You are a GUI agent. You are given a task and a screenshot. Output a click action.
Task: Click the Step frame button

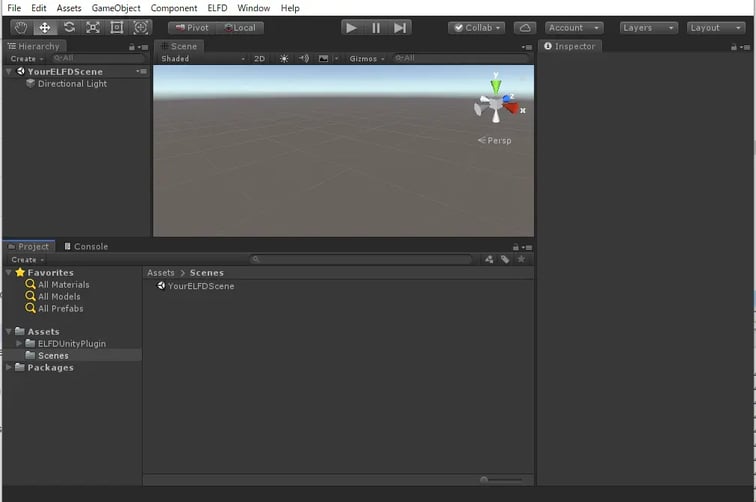coord(400,28)
